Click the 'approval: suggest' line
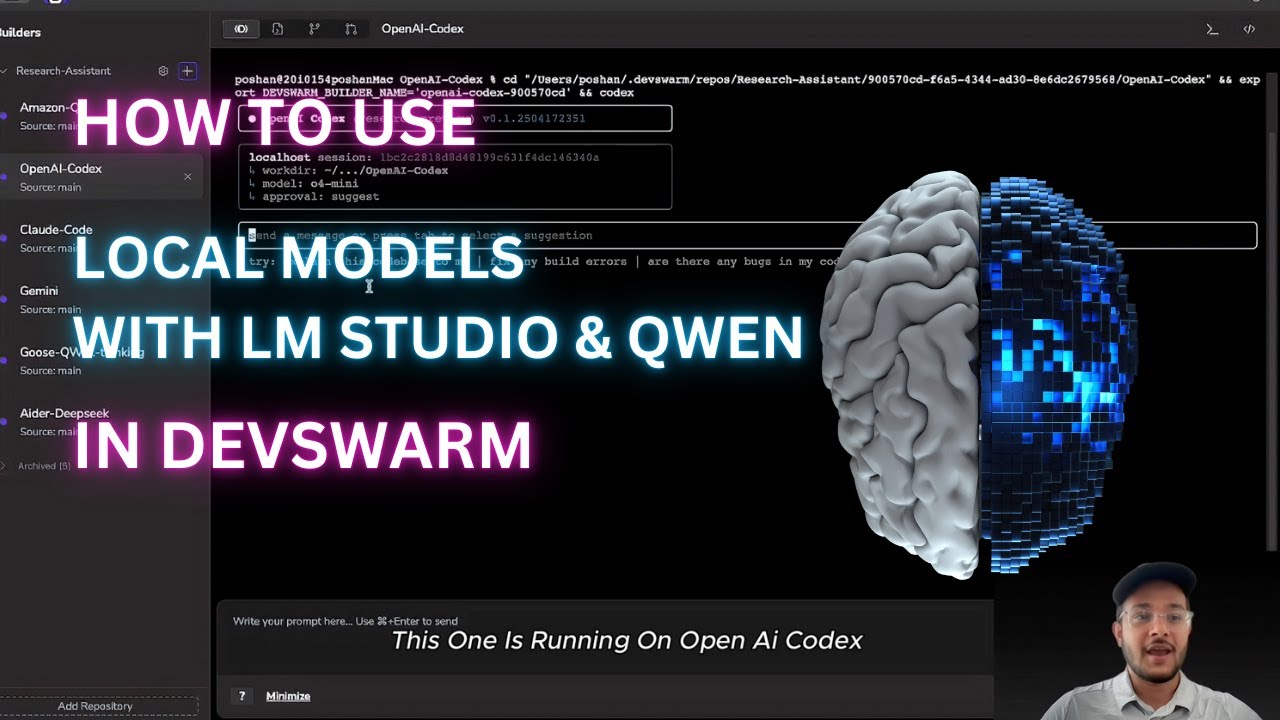Image resolution: width=1280 pixels, height=720 pixels. 314,197
